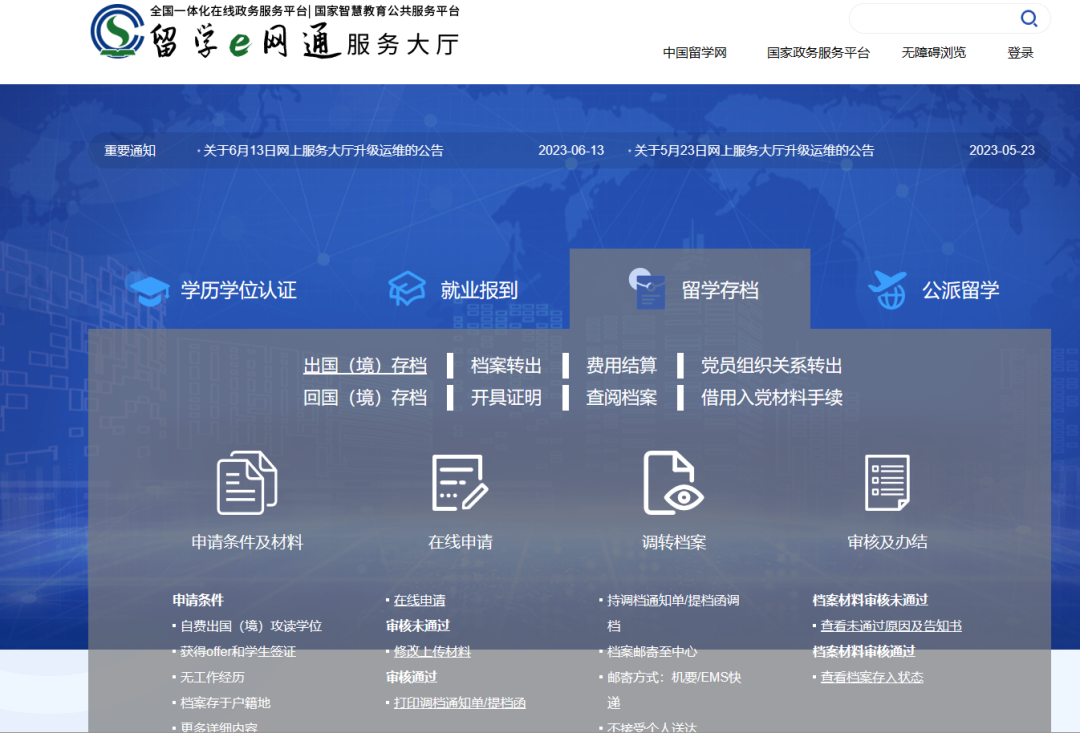Image resolution: width=1080 pixels, height=733 pixels.
Task: Click the 2023-05-23 notice date
Action: click(x=1001, y=151)
